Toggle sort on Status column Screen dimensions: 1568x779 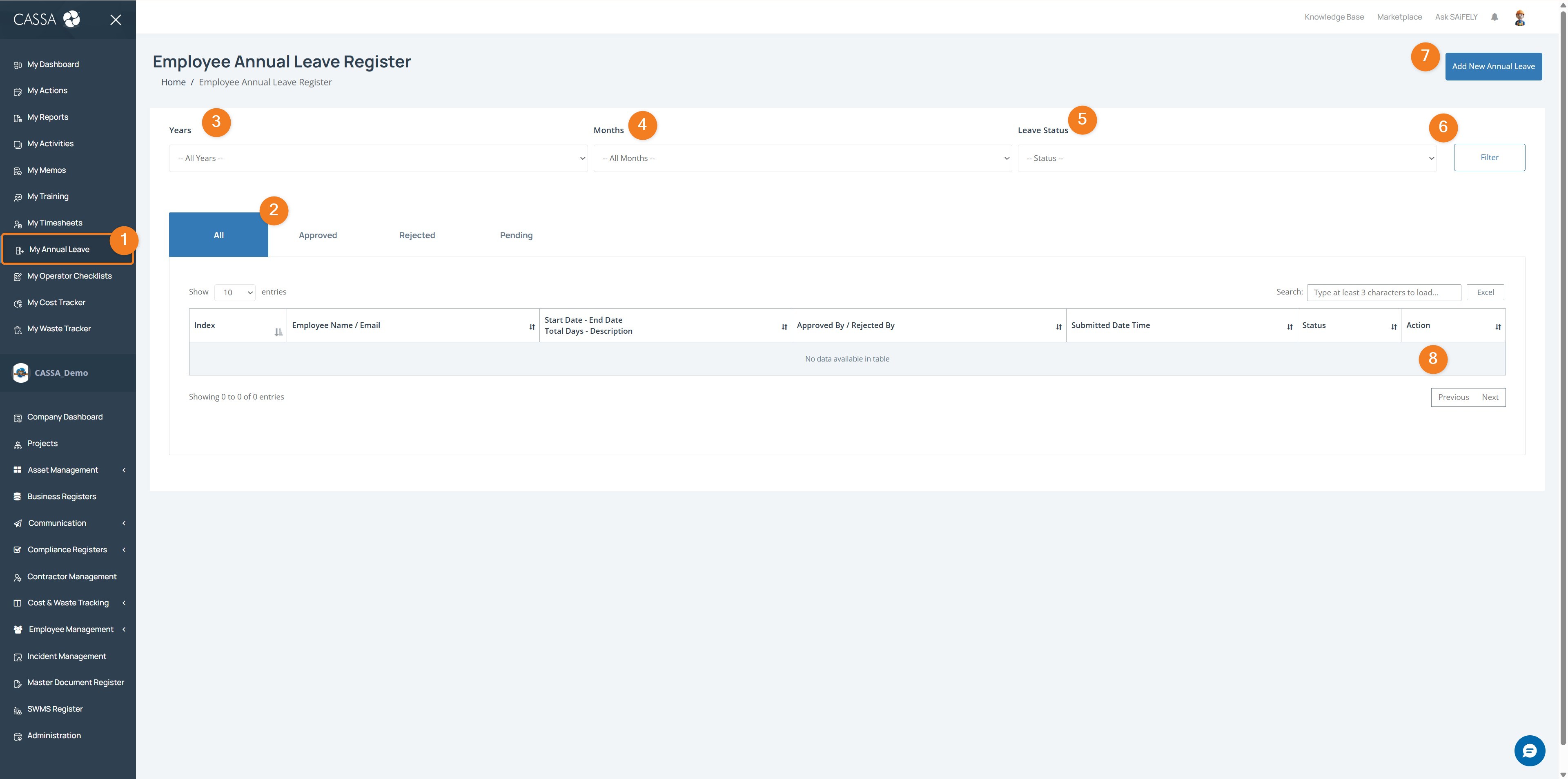[1347, 325]
